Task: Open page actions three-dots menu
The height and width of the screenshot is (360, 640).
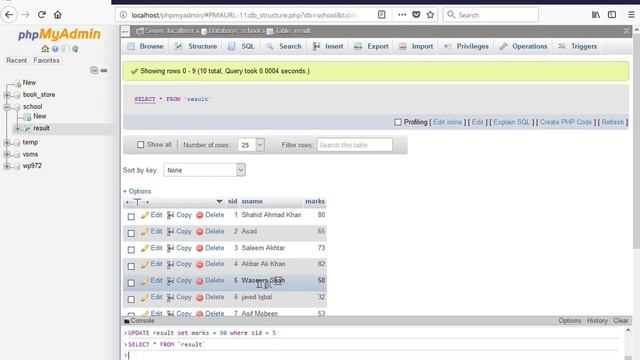Action: [x=402, y=15]
